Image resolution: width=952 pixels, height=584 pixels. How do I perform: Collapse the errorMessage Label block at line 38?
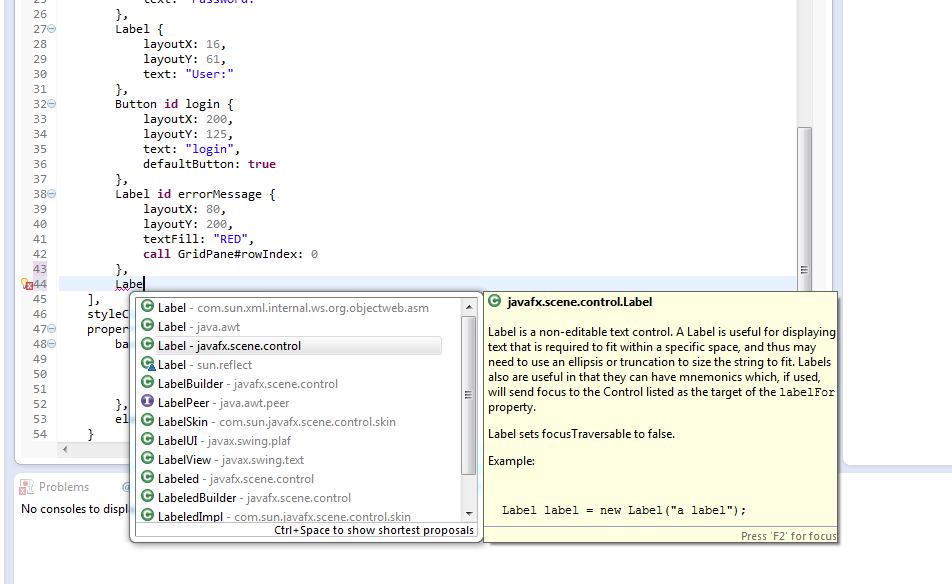52,194
